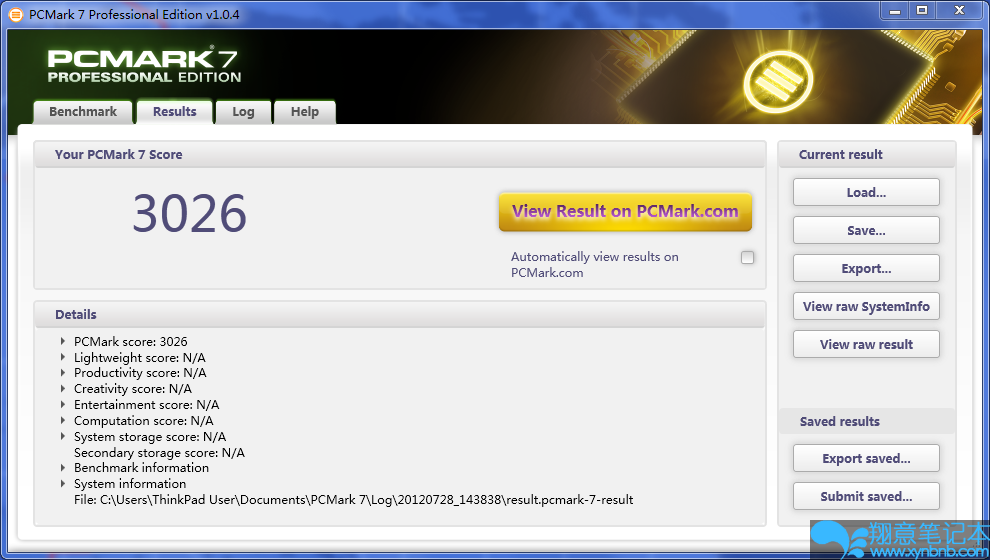Click View Result on PCMark.com button

coord(625,211)
